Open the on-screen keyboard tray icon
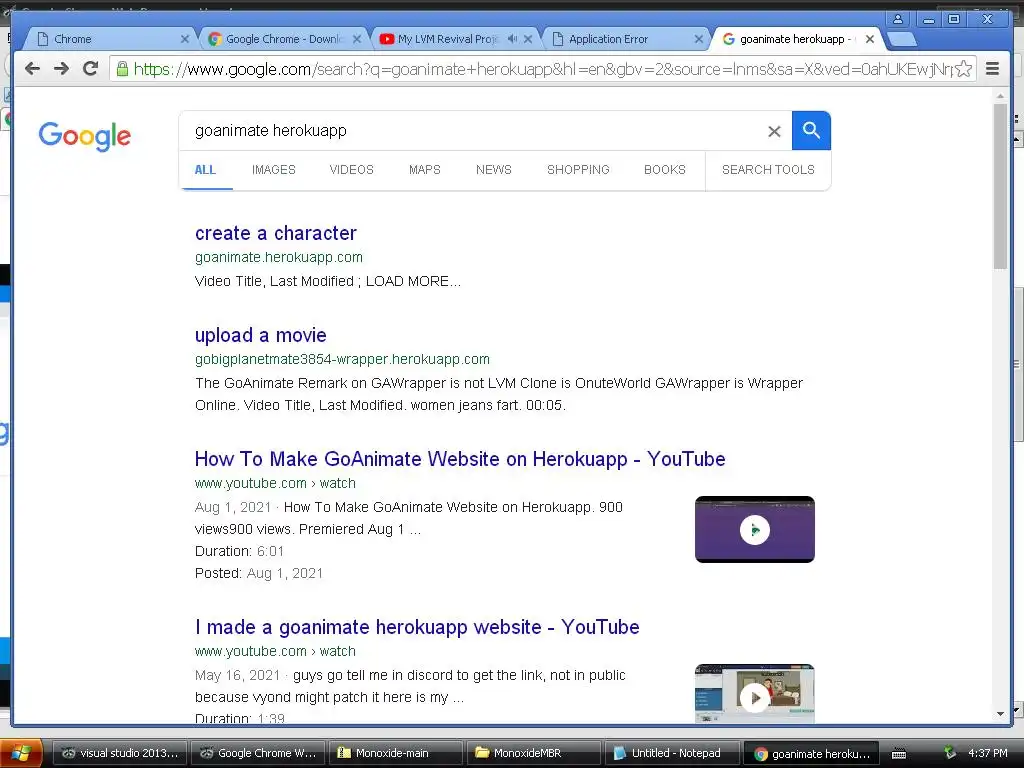1024x768 pixels. 899,754
